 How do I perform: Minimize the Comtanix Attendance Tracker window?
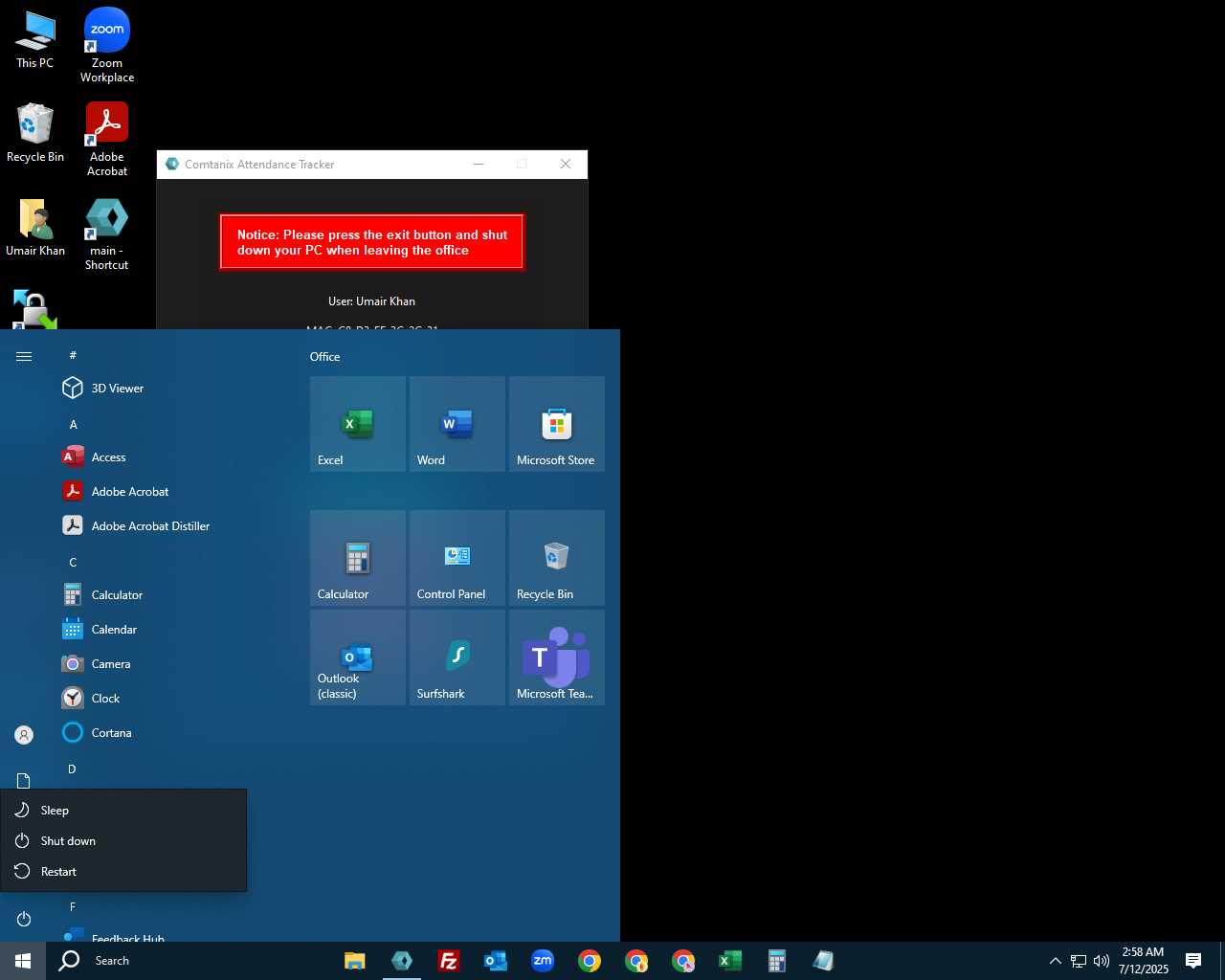pos(479,165)
